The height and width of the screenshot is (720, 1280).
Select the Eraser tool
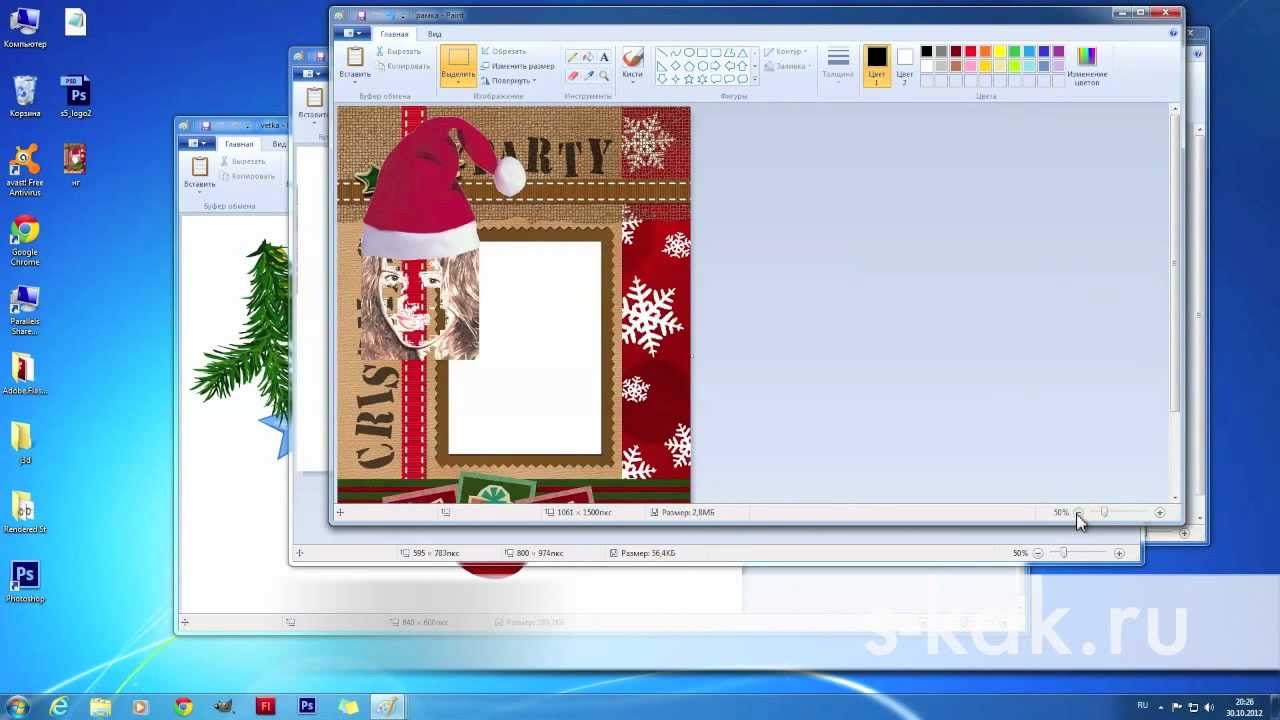pyautogui.click(x=573, y=75)
